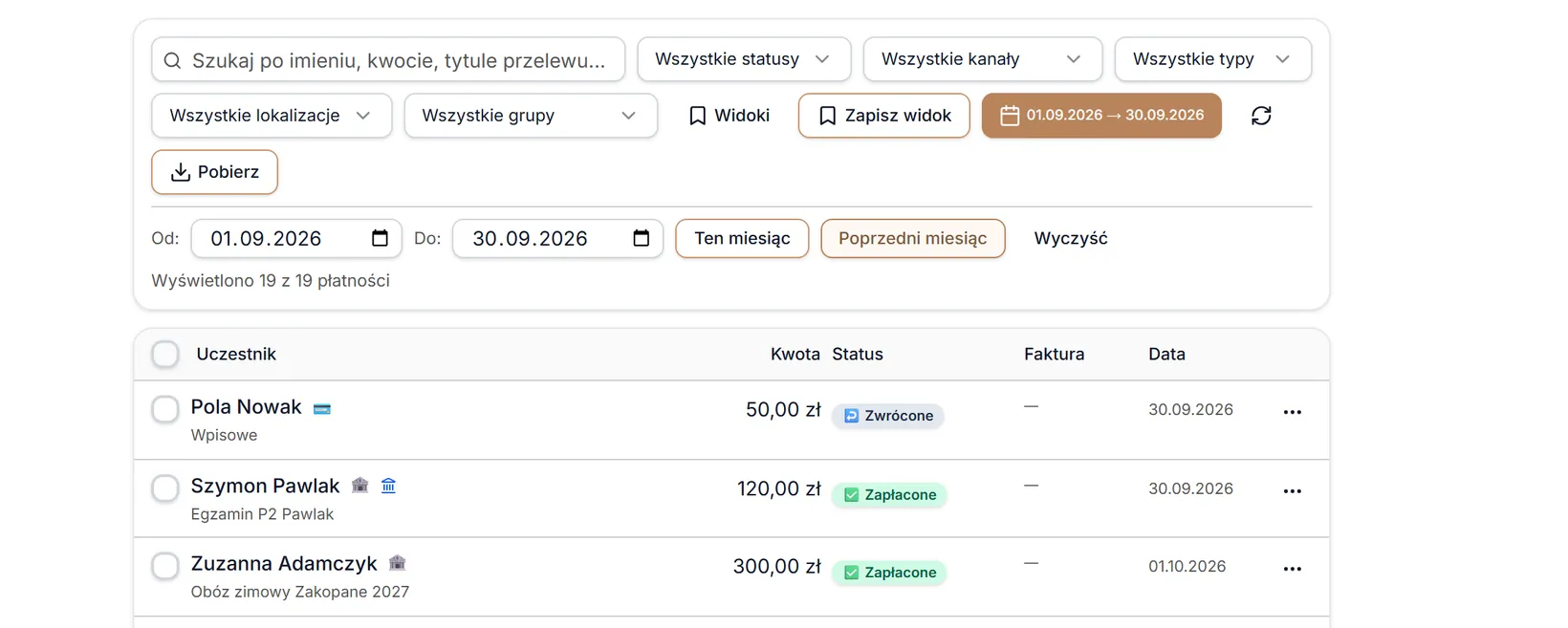Click the Data column header
1568x628 pixels.
click(1166, 354)
